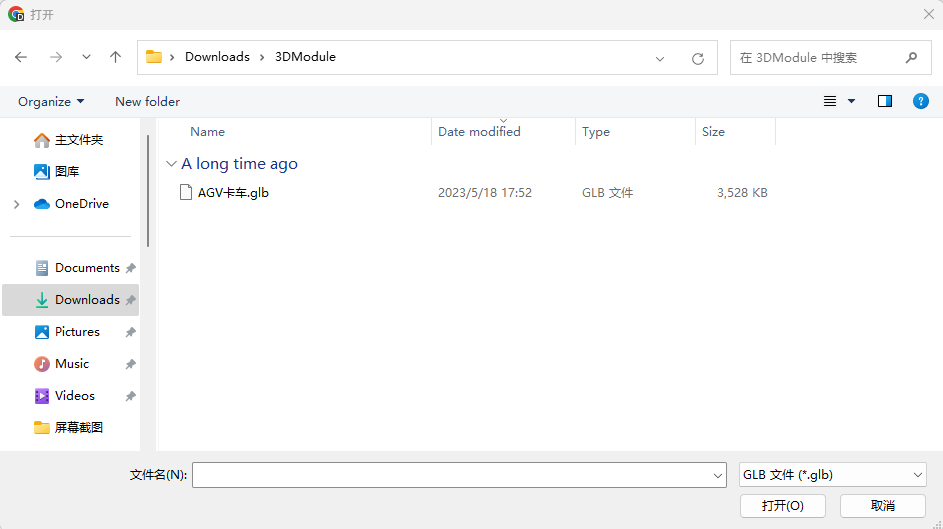Open Pictures in the sidebar
Viewport: 943px width, 529px height.
tap(77, 332)
